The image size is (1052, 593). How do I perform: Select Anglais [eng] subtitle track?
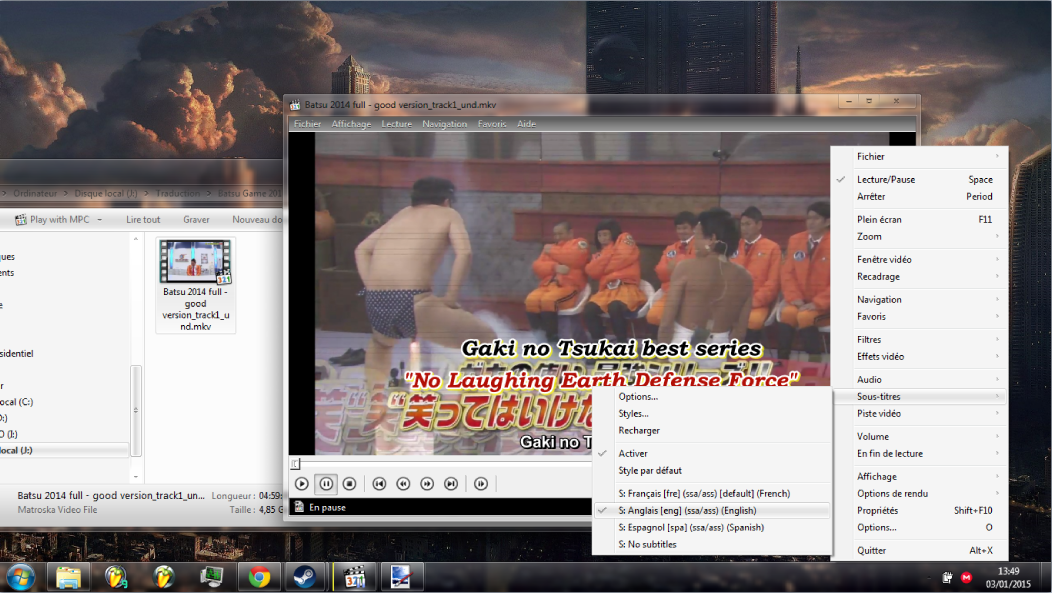(x=712, y=510)
